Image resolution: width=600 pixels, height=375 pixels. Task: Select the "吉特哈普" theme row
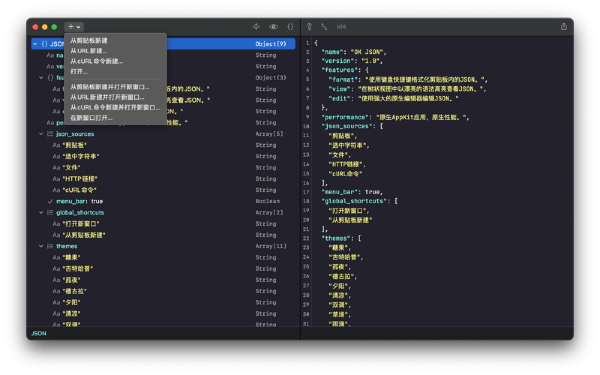163,269
